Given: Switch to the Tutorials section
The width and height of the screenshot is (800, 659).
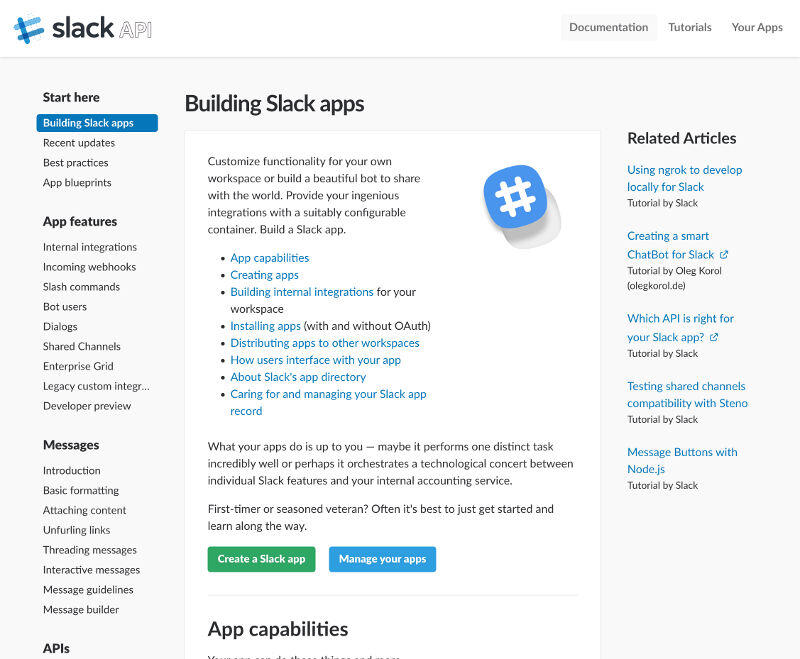Looking at the screenshot, I should tap(689, 27).
